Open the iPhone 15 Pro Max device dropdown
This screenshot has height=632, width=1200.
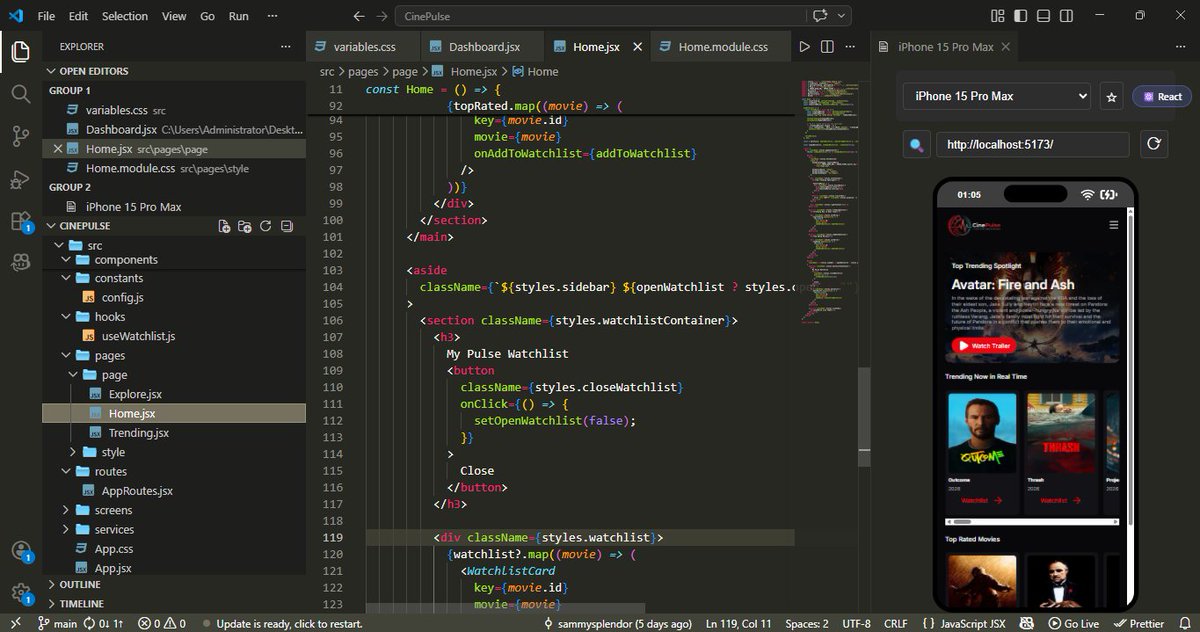996,96
